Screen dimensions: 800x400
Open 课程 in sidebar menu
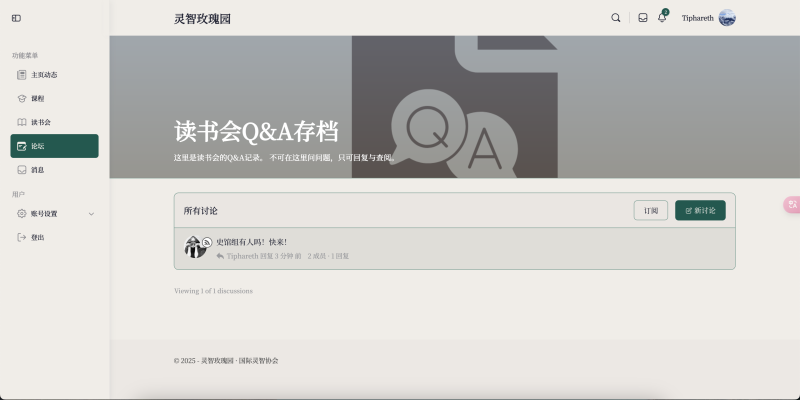click(x=55, y=98)
